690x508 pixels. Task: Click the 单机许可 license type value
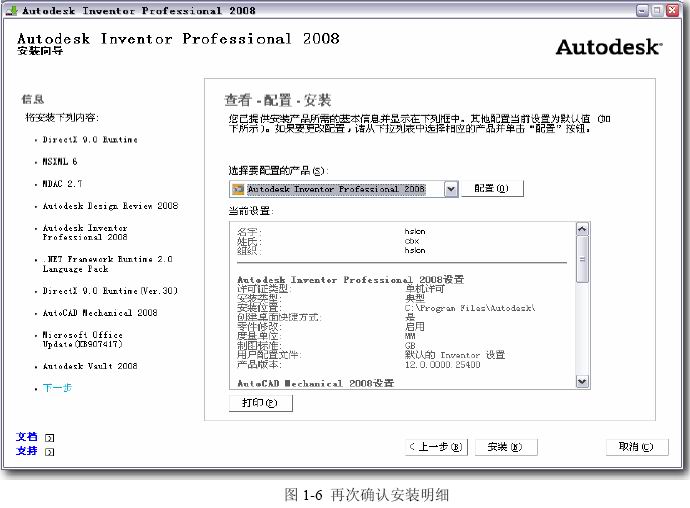[x=424, y=289]
